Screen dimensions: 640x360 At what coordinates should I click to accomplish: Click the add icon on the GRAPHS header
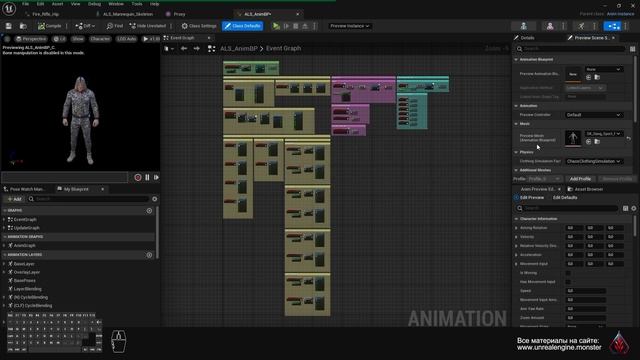tap(149, 211)
